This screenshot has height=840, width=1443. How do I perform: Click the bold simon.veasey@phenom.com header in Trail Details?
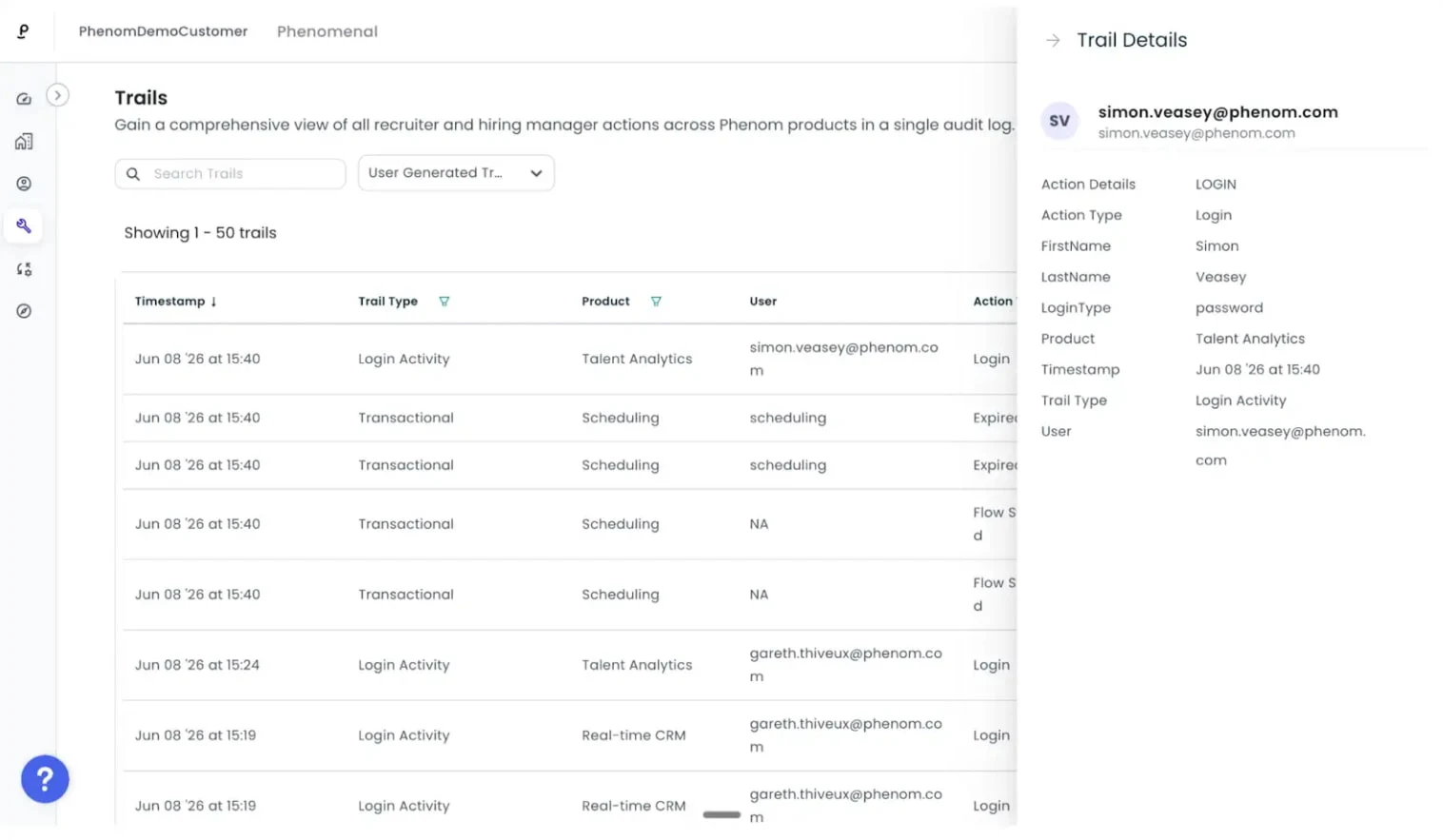pyautogui.click(x=1217, y=112)
